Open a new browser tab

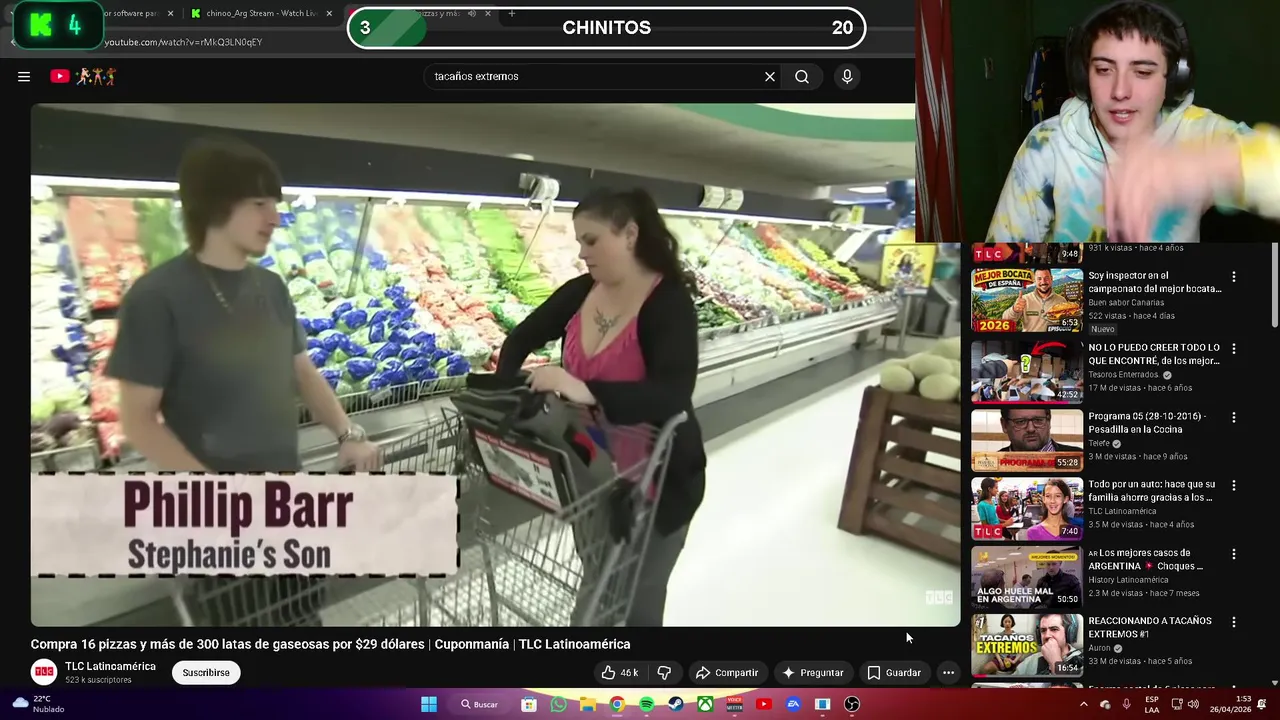click(x=511, y=13)
